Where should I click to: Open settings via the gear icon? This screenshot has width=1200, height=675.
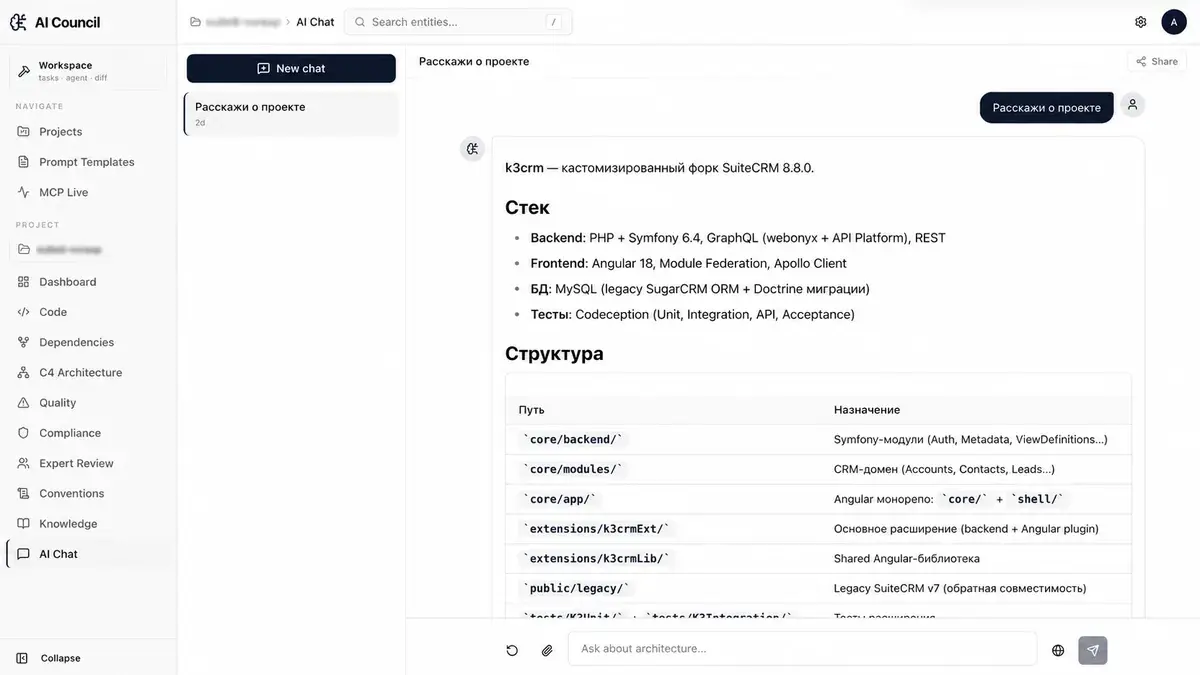tap(1141, 22)
